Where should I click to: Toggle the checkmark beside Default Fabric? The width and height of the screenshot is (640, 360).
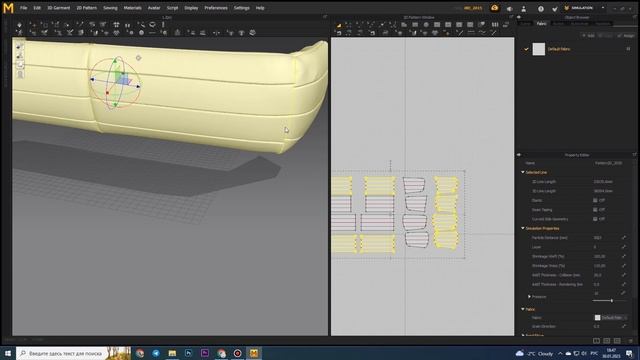[x=526, y=49]
